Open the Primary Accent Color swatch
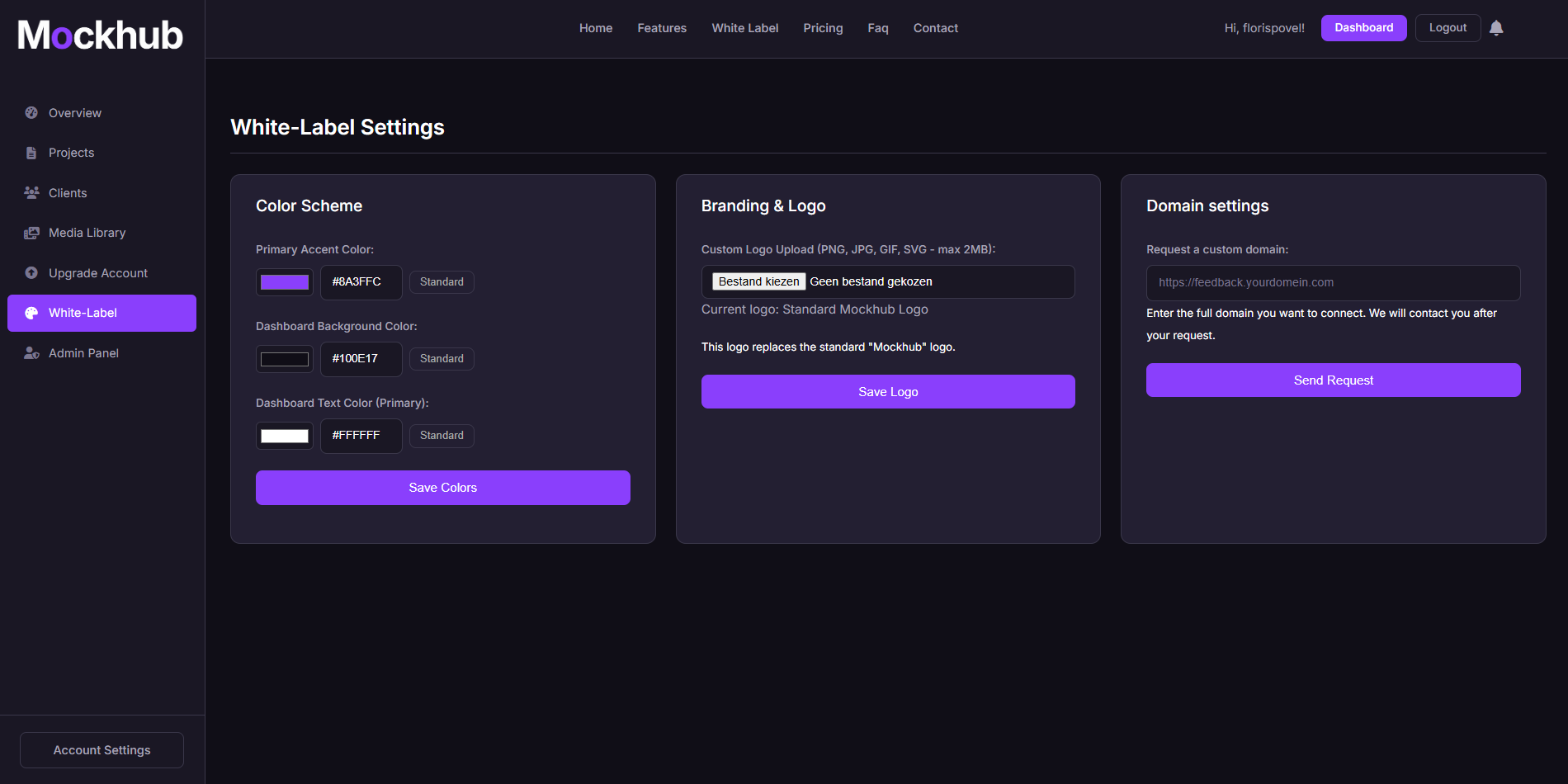1568x784 pixels. point(285,282)
